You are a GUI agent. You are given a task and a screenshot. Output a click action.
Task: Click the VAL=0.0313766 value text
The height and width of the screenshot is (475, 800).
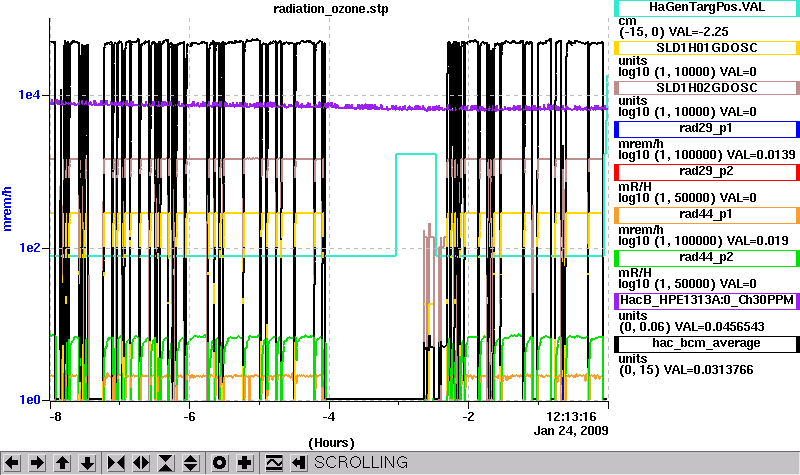[708, 369]
